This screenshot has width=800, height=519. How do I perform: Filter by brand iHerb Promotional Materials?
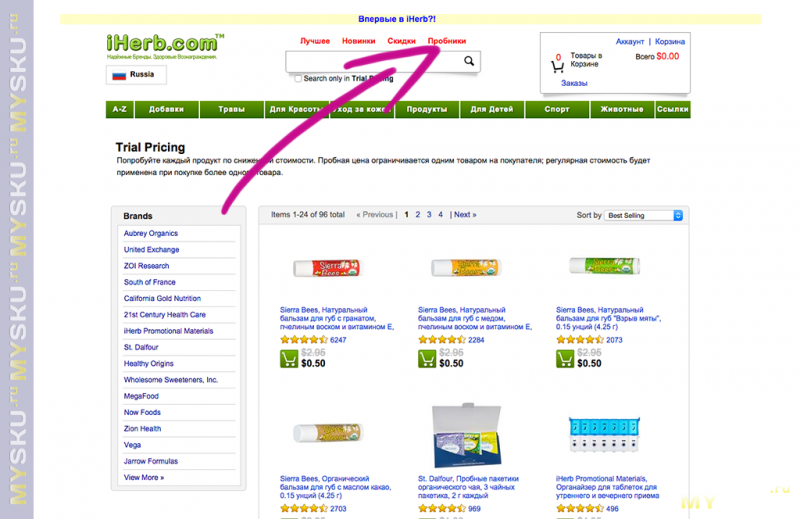coord(168,331)
